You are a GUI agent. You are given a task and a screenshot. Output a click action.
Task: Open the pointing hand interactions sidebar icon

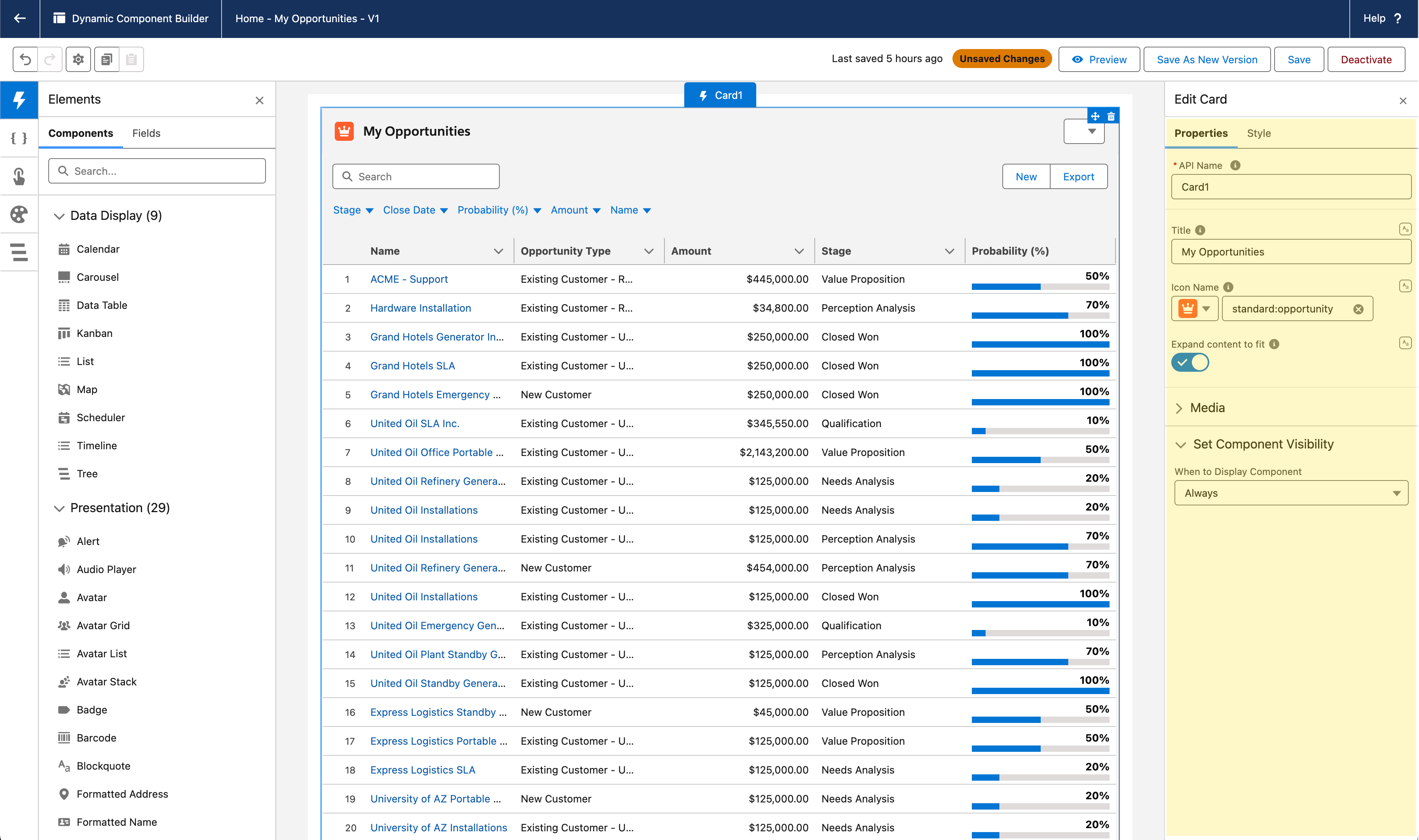(19, 176)
